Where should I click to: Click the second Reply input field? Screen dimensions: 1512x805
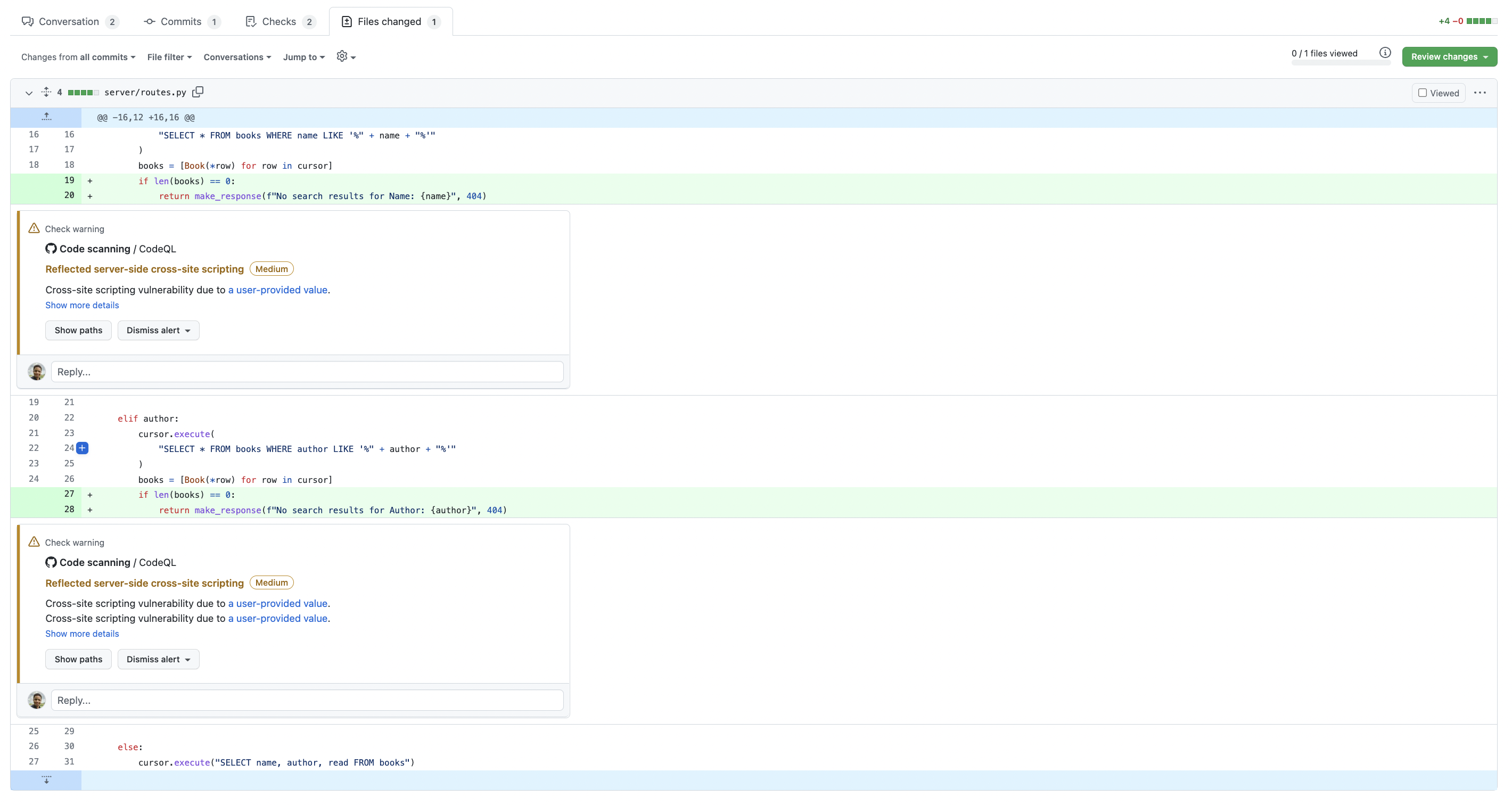307,700
